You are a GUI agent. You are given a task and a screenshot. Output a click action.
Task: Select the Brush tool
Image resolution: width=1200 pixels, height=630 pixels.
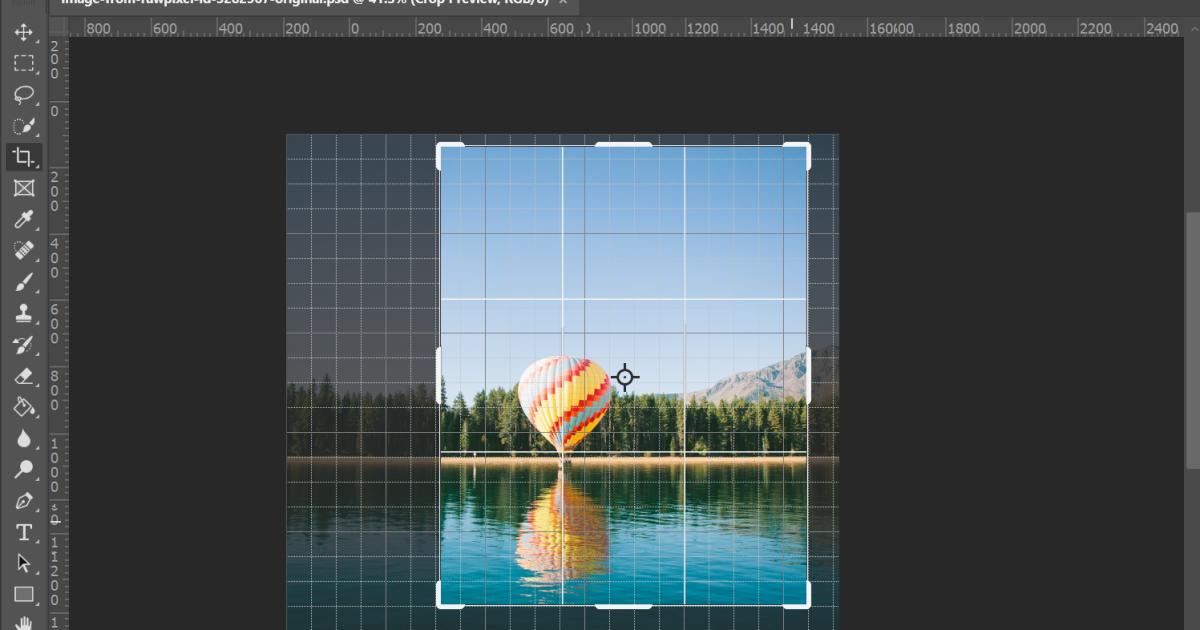pyautogui.click(x=24, y=282)
